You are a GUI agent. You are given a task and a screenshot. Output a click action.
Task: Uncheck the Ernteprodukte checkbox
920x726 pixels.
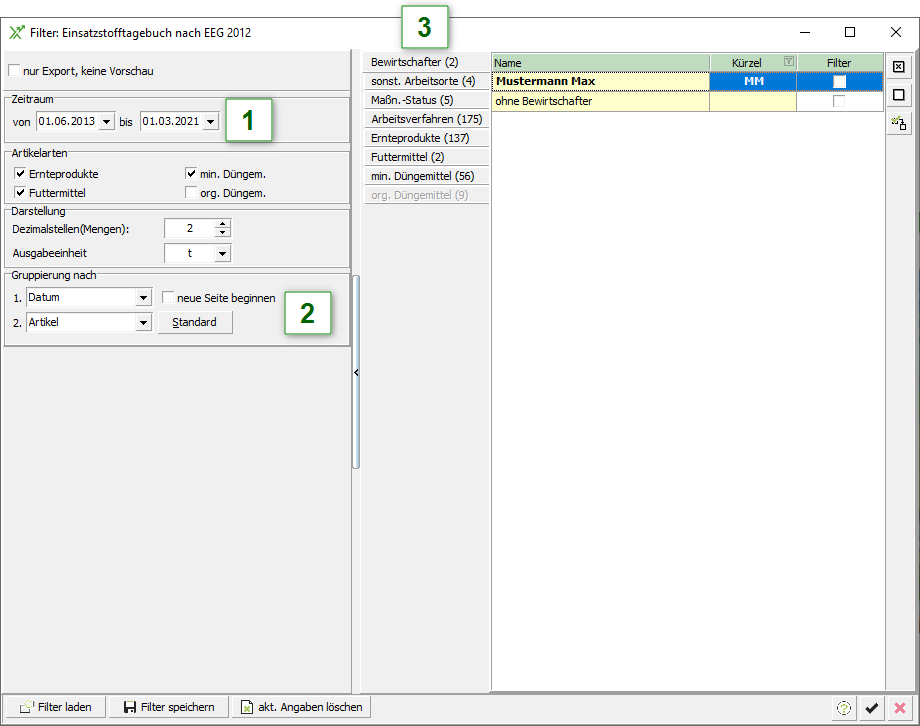tap(20, 174)
